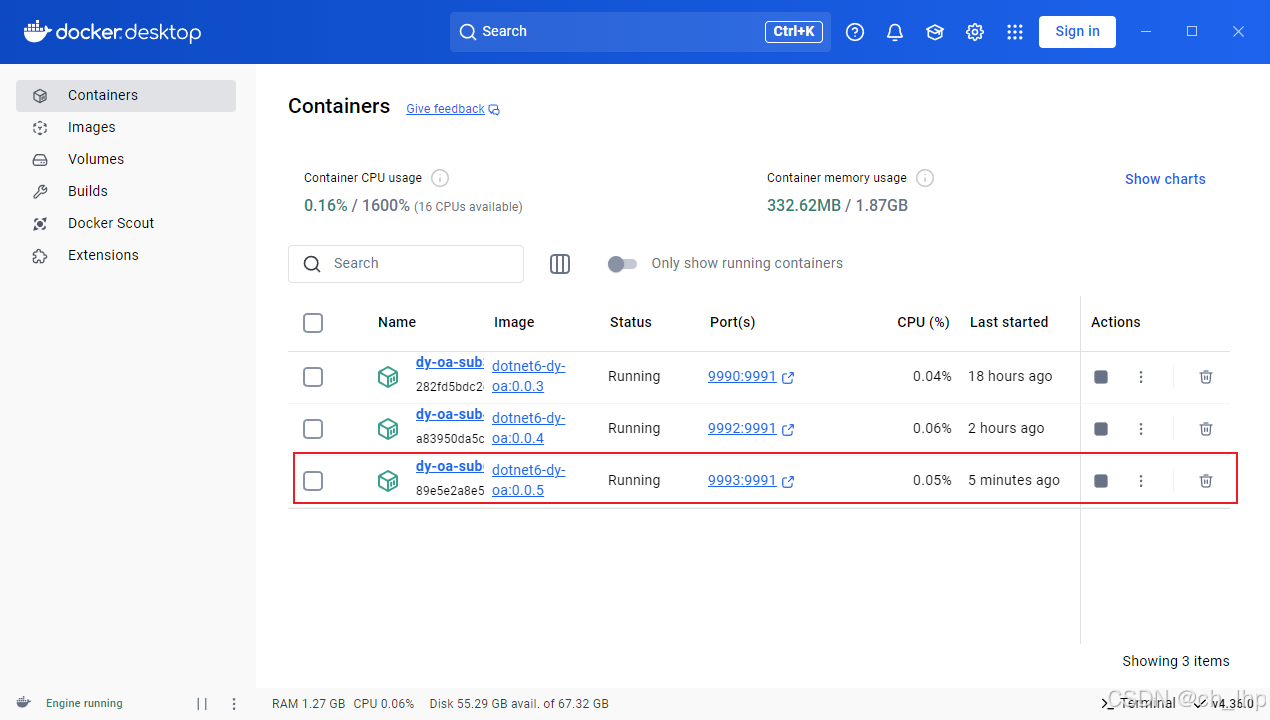Delete the oa:0.0.4 container with trash icon

coord(1206,429)
